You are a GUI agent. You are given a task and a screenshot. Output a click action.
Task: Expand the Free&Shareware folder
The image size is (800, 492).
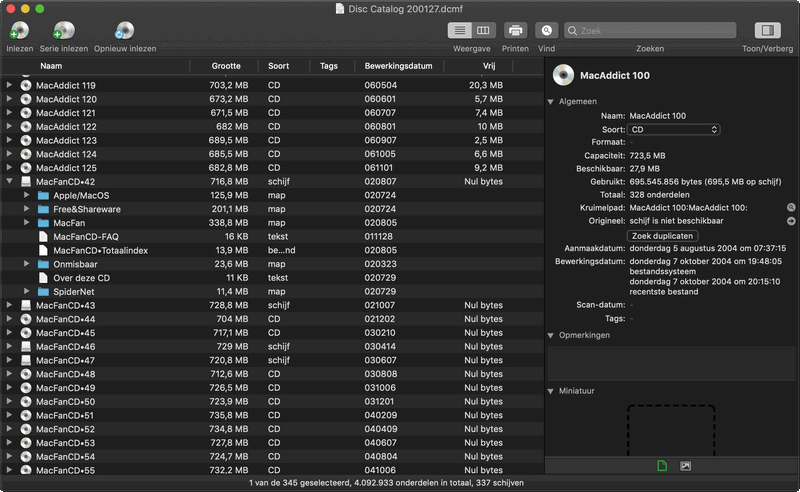coord(27,209)
